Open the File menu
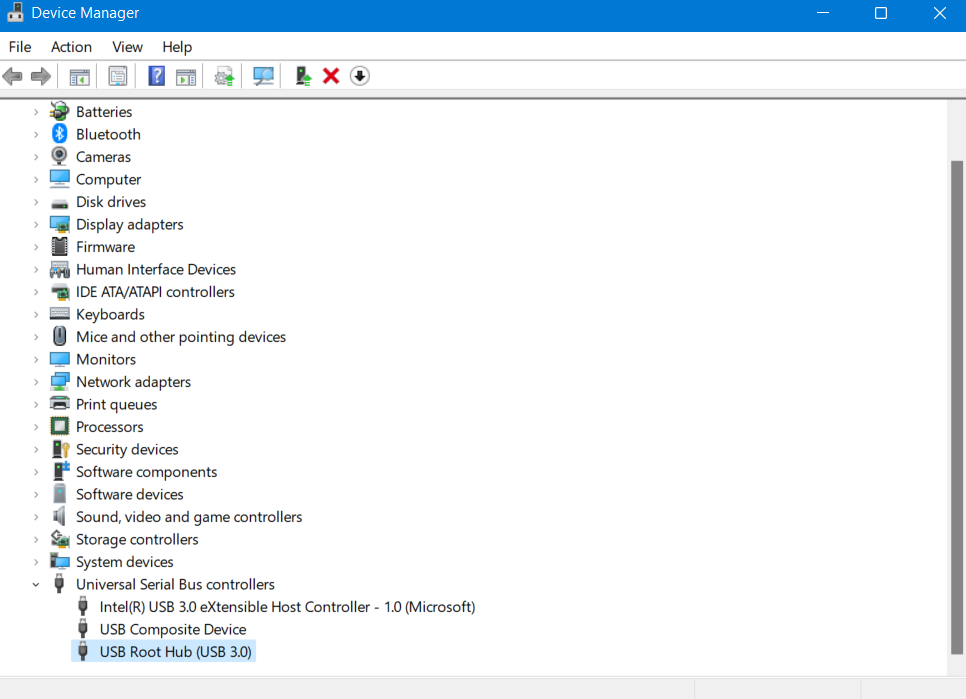This screenshot has height=699, width=966. [x=20, y=47]
